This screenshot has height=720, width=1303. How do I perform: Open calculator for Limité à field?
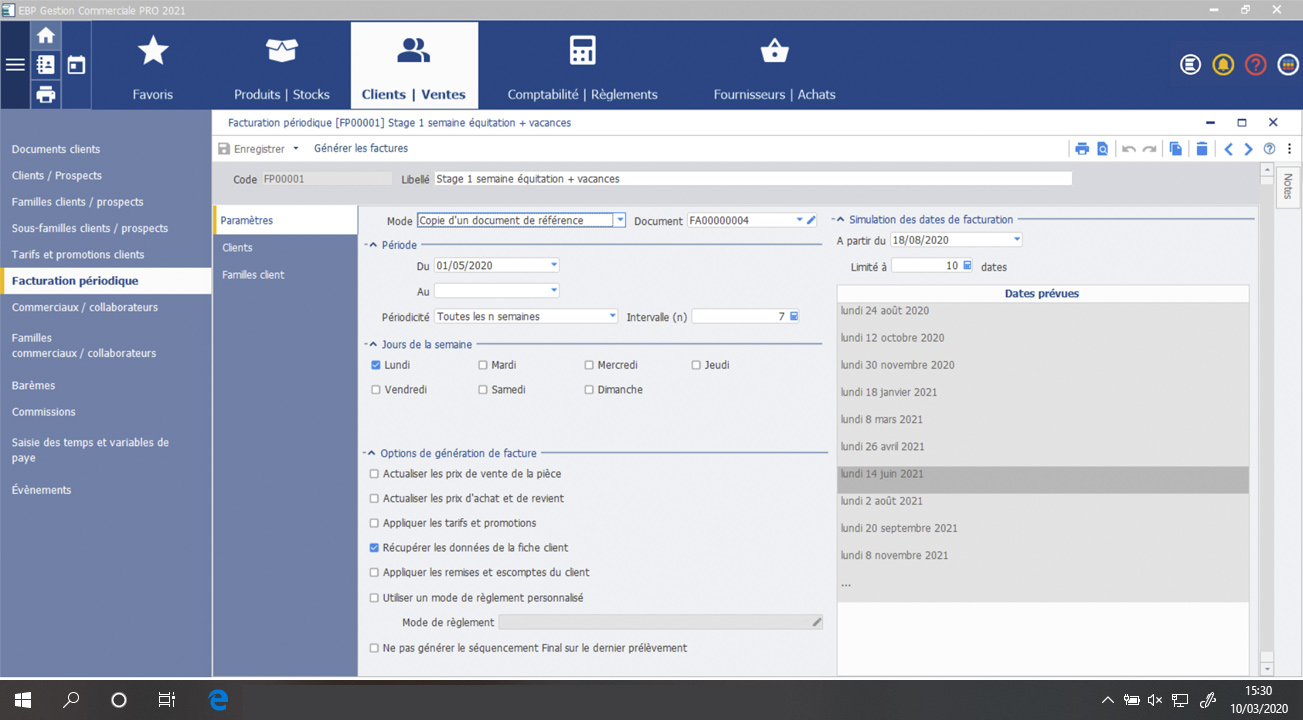click(x=967, y=266)
